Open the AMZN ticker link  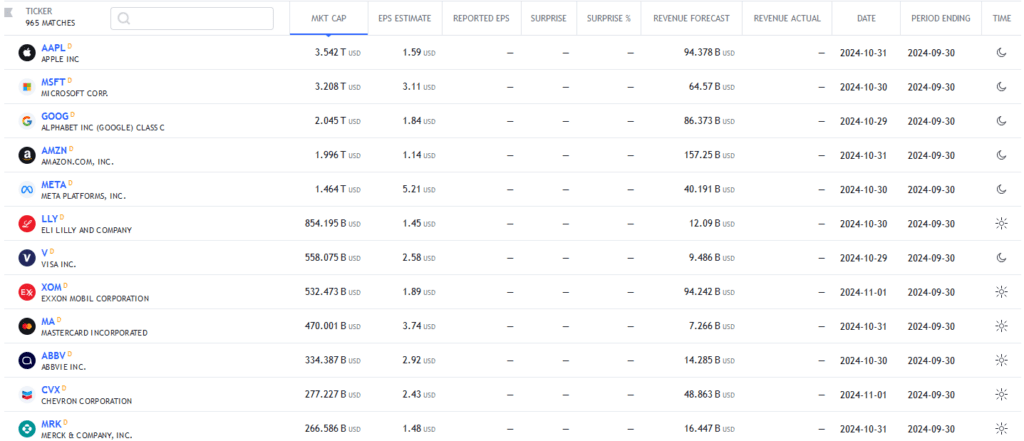click(x=54, y=150)
